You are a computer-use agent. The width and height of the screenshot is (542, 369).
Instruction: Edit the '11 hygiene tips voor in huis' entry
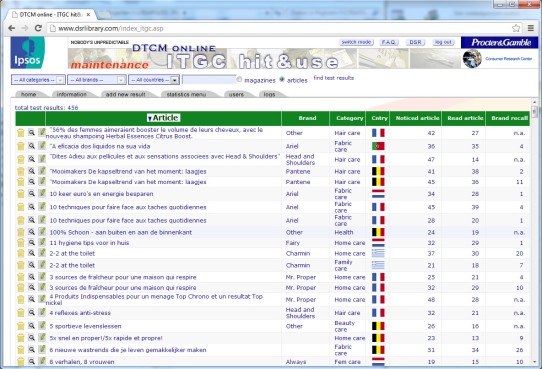(42, 242)
